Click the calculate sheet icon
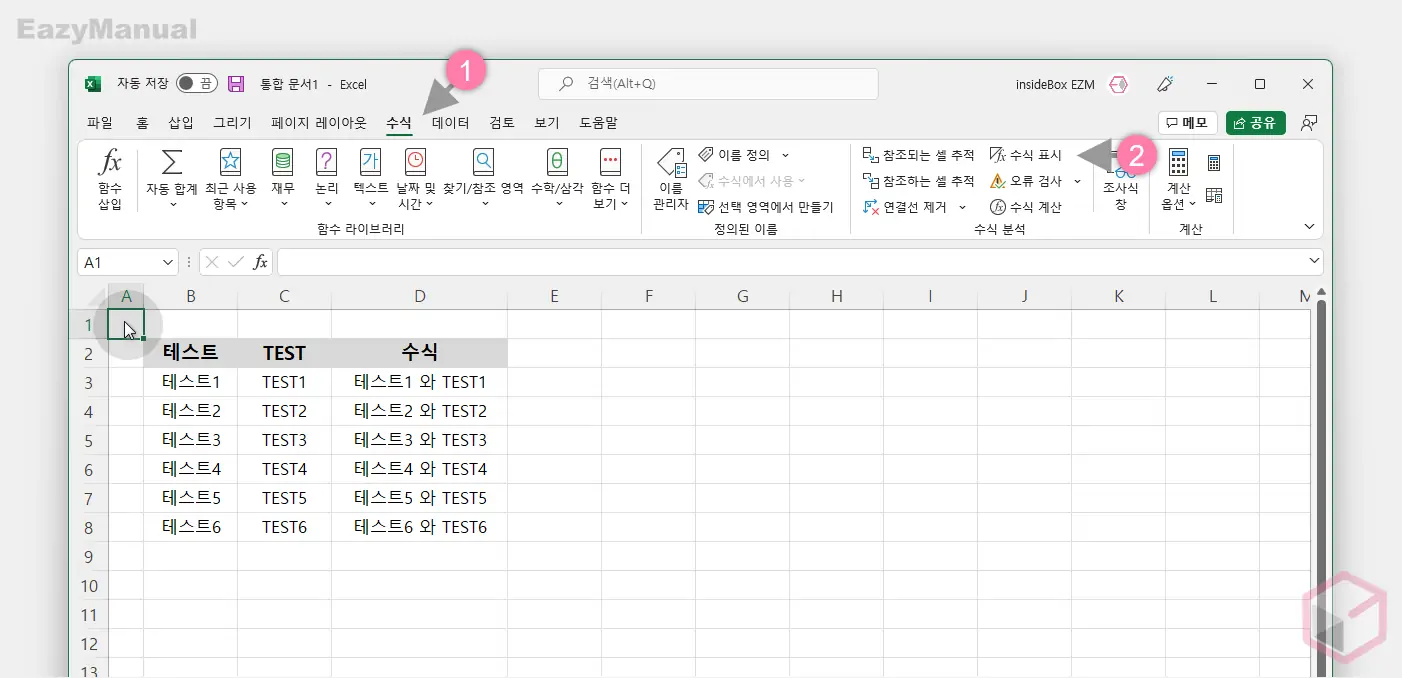The height and width of the screenshot is (678, 1402). click(1214, 195)
